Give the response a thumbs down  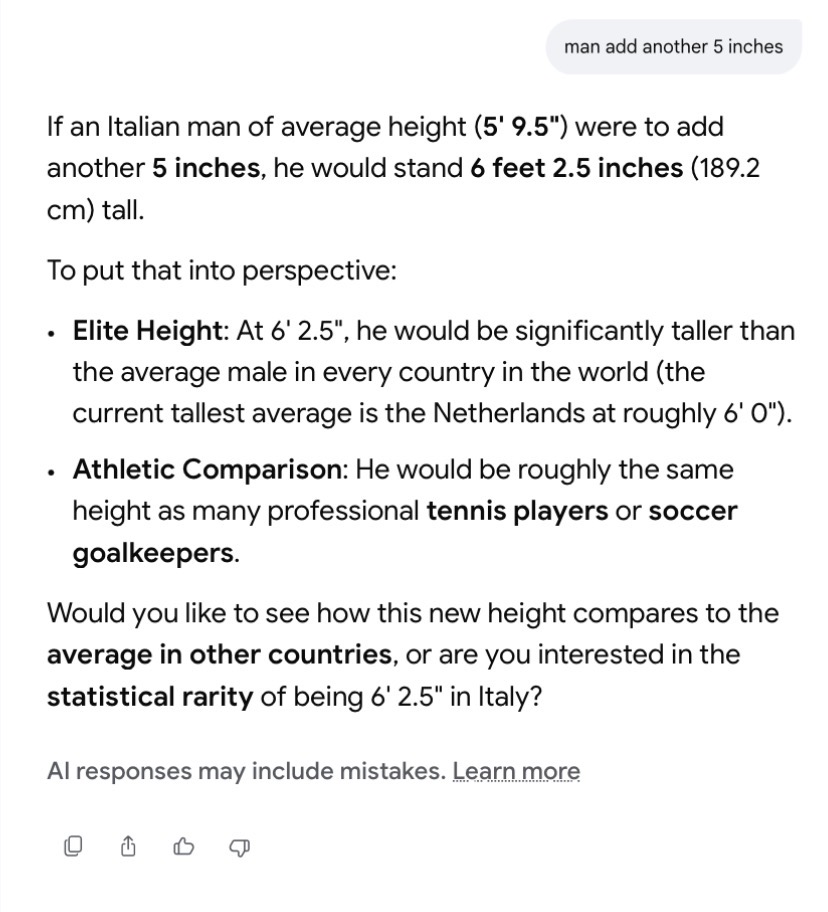(x=240, y=847)
